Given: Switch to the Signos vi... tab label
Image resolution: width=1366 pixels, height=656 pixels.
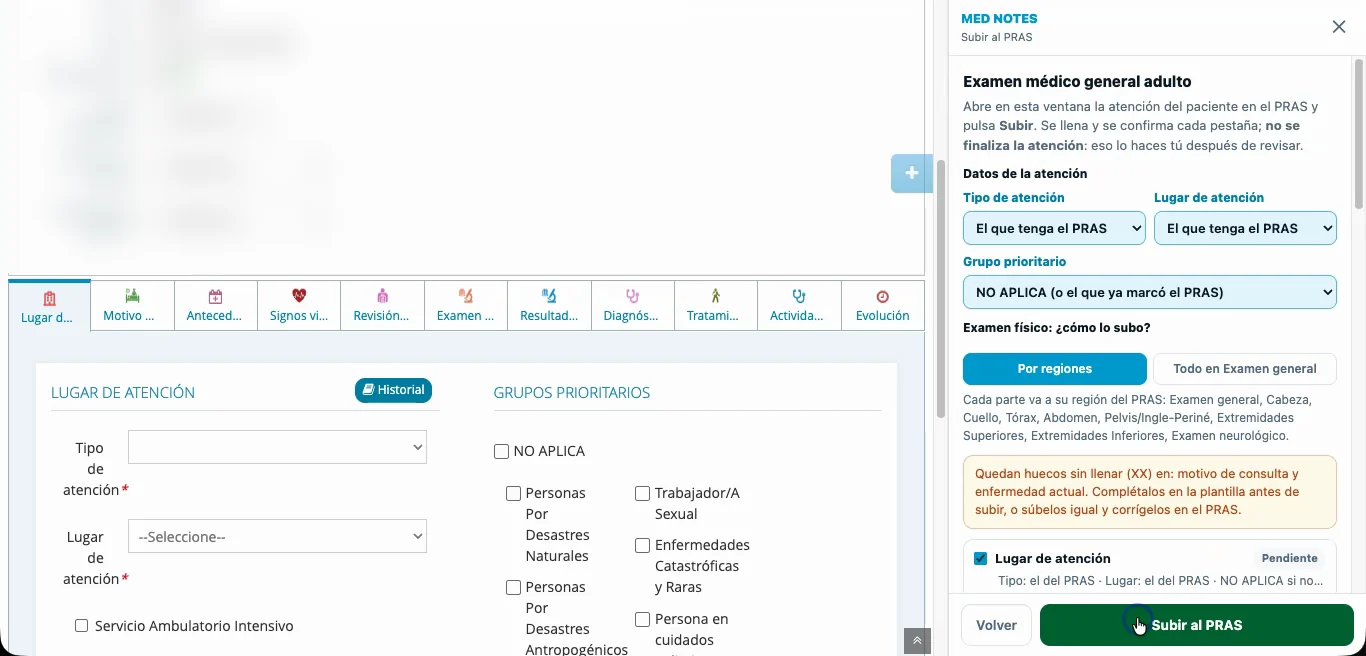Looking at the screenshot, I should (x=299, y=315).
